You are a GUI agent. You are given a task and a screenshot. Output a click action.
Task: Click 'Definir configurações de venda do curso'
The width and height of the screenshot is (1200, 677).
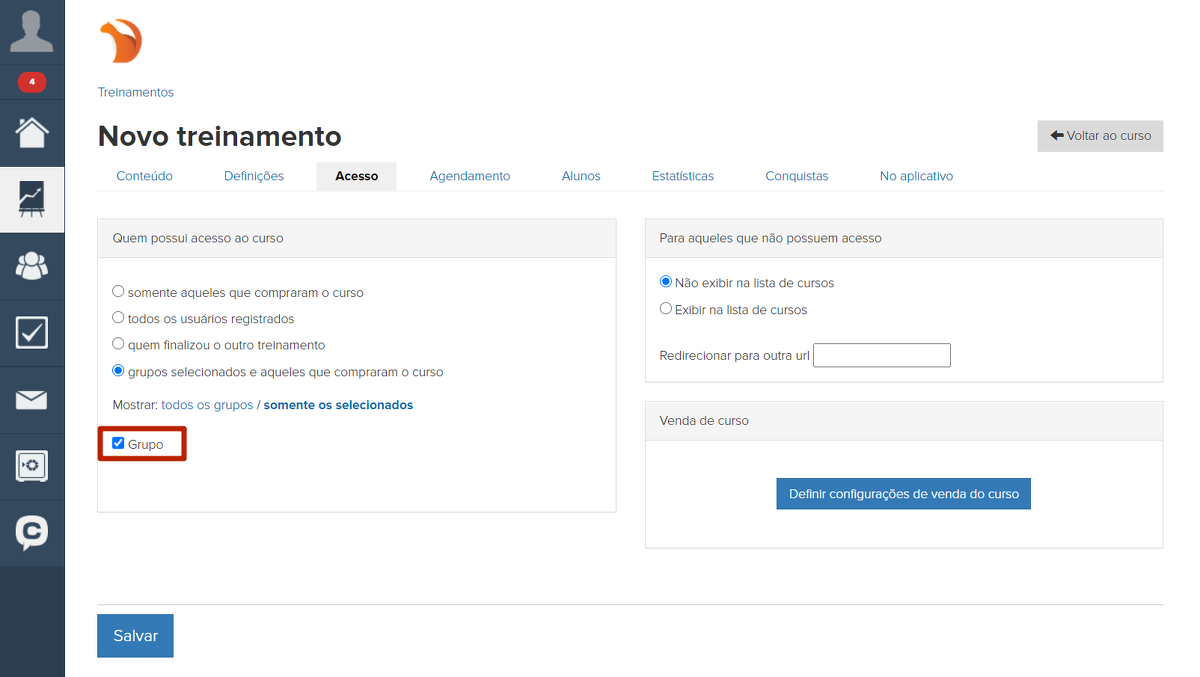(903, 494)
